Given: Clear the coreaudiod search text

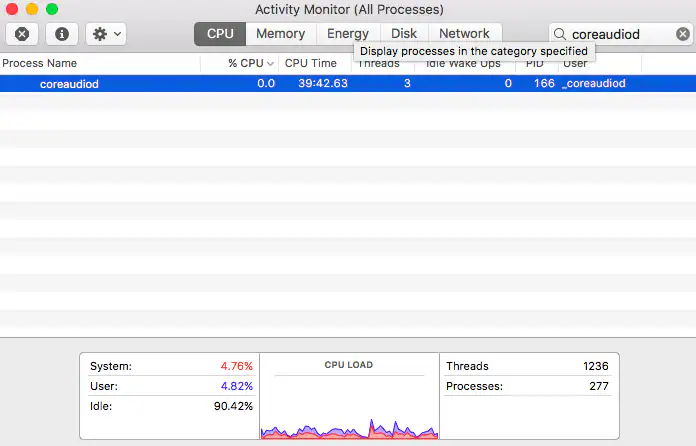Looking at the screenshot, I should [683, 34].
